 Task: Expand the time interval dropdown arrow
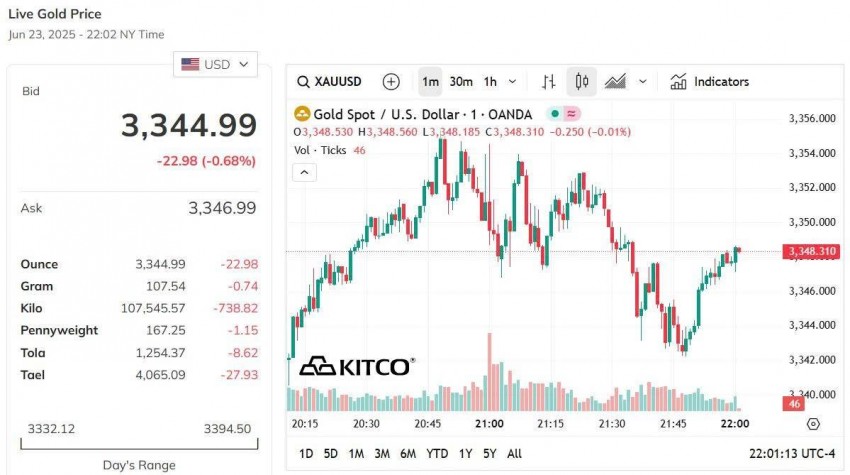513,82
